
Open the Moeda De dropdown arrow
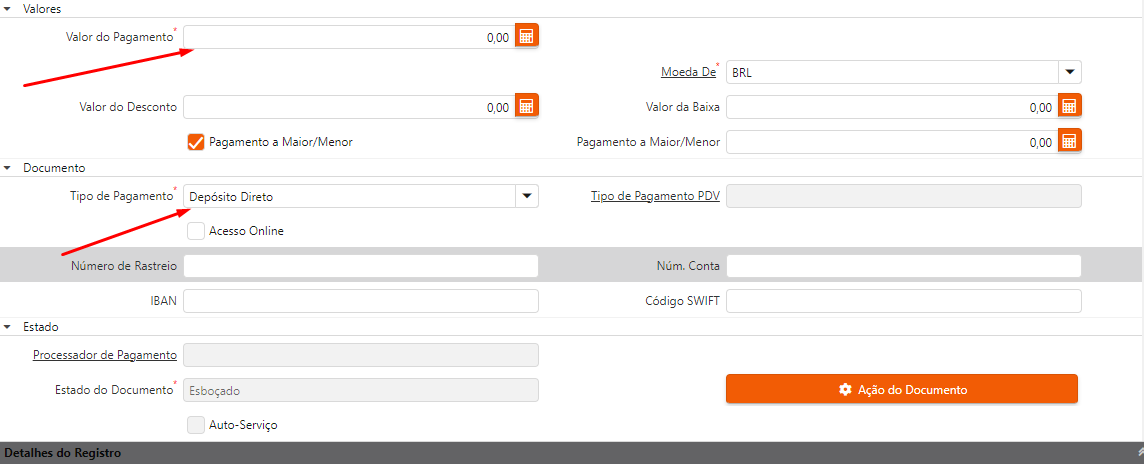click(x=1070, y=72)
